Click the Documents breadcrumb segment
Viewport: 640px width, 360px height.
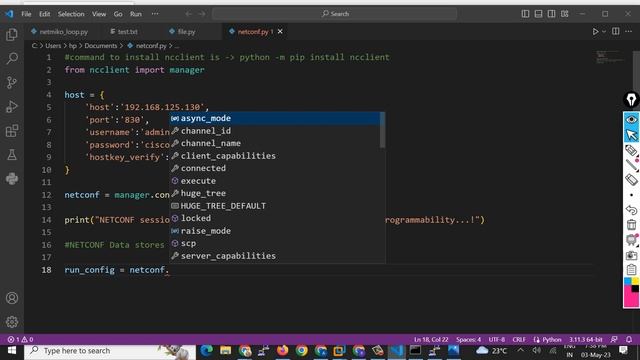pyautogui.click(x=100, y=46)
